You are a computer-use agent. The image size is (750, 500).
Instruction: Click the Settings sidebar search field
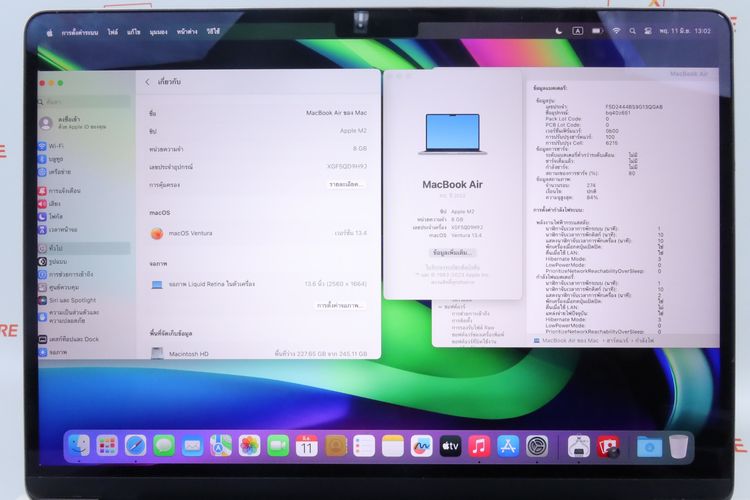tap(84, 101)
